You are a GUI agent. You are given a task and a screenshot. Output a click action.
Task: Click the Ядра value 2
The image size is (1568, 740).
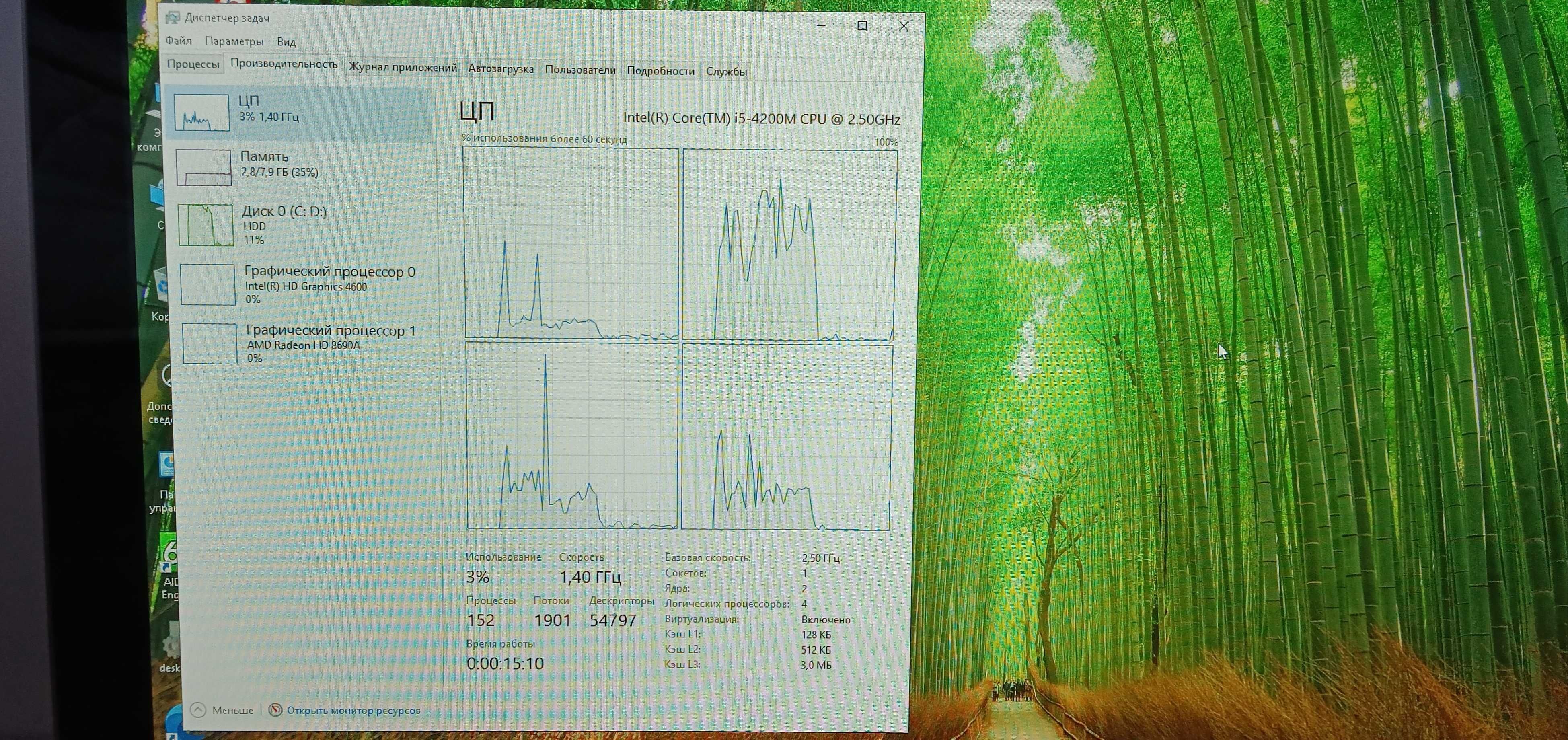[x=804, y=588]
